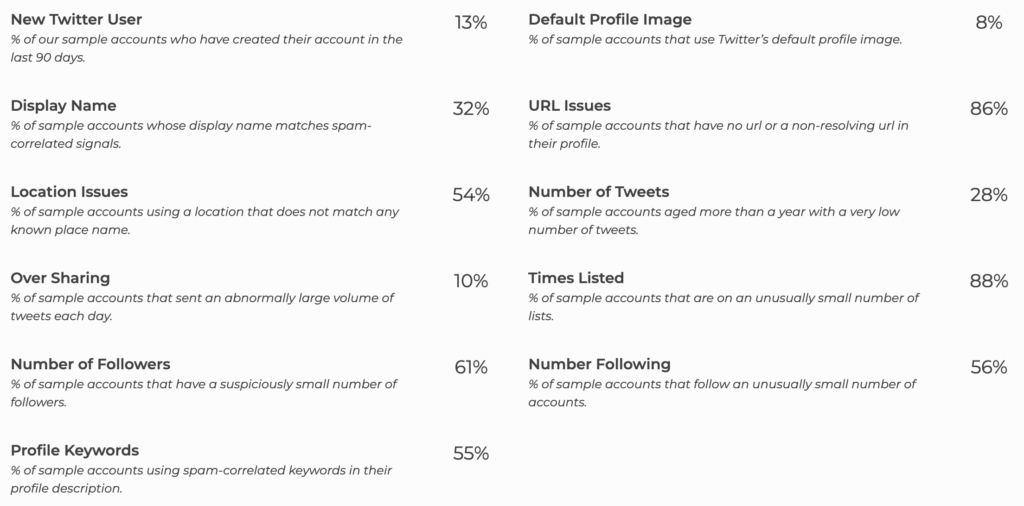The width and height of the screenshot is (1024, 506).
Task: Click the 8% Default Profile Image value
Action: pos(988,23)
